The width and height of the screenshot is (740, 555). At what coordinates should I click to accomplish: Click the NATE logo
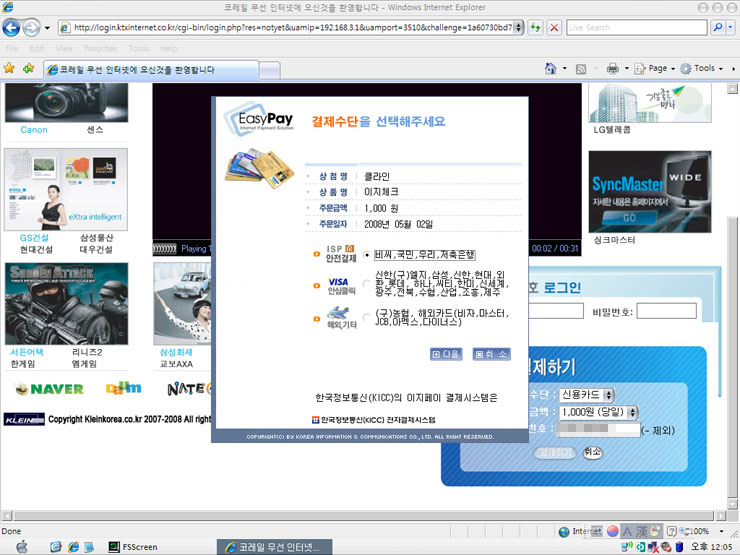189,388
